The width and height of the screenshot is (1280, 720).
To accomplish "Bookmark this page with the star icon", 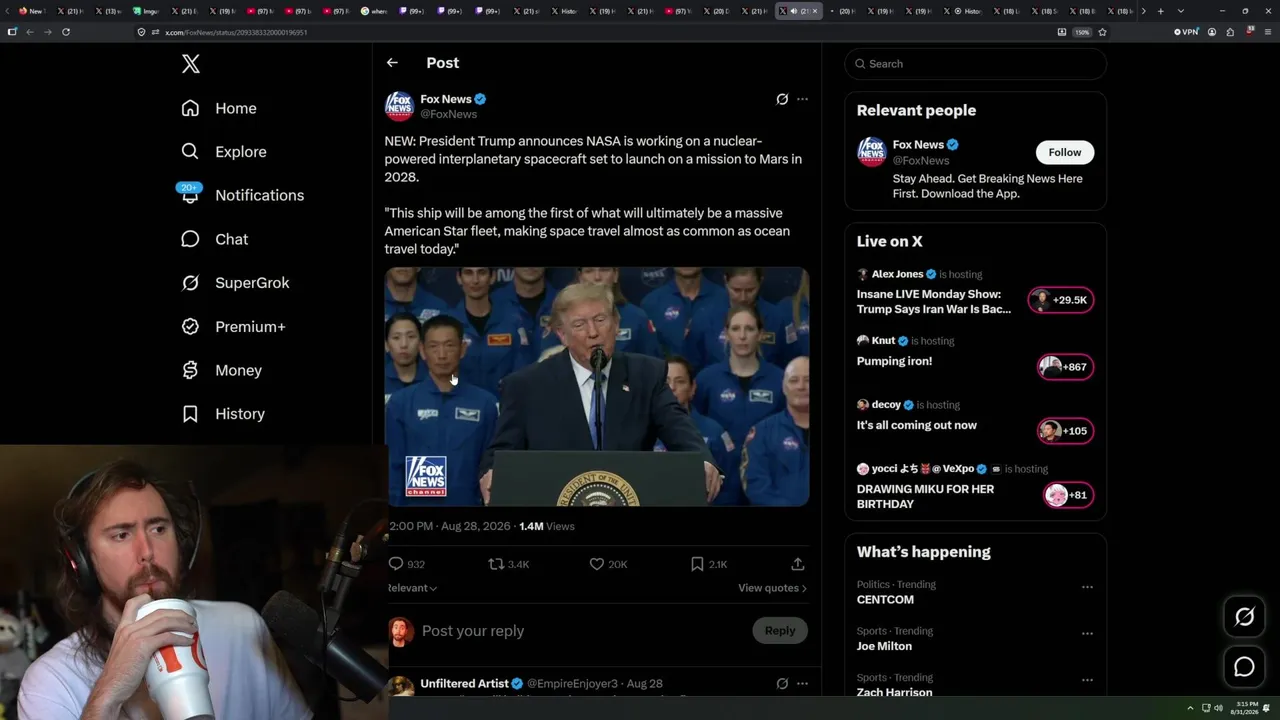I will click(x=1102, y=32).
